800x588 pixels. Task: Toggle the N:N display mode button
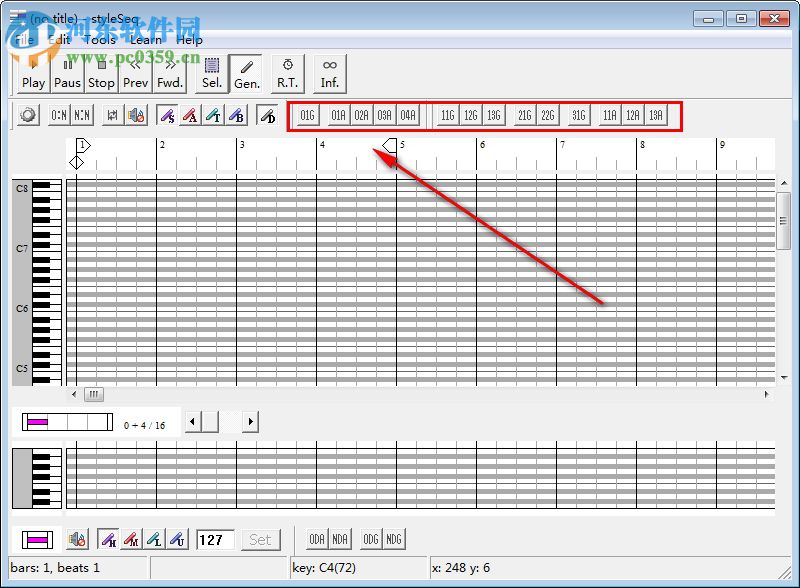pos(84,115)
